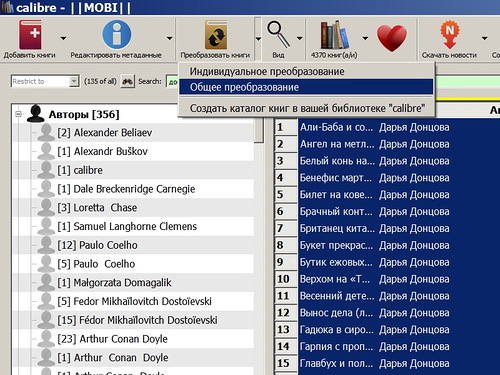Choose Общее преобразование menu item

pyautogui.click(x=306, y=87)
